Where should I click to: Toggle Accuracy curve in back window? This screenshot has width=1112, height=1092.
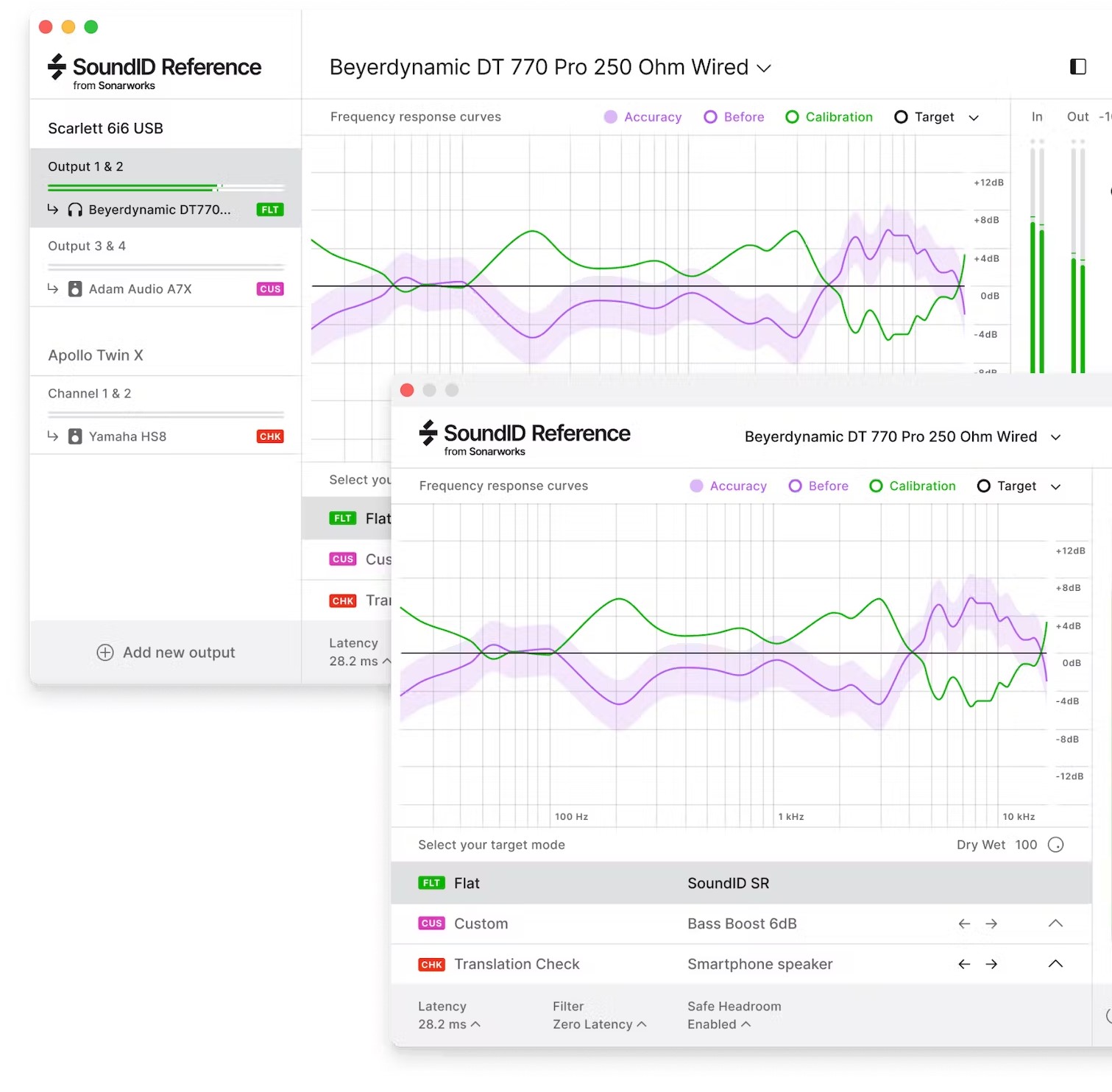[x=642, y=117]
